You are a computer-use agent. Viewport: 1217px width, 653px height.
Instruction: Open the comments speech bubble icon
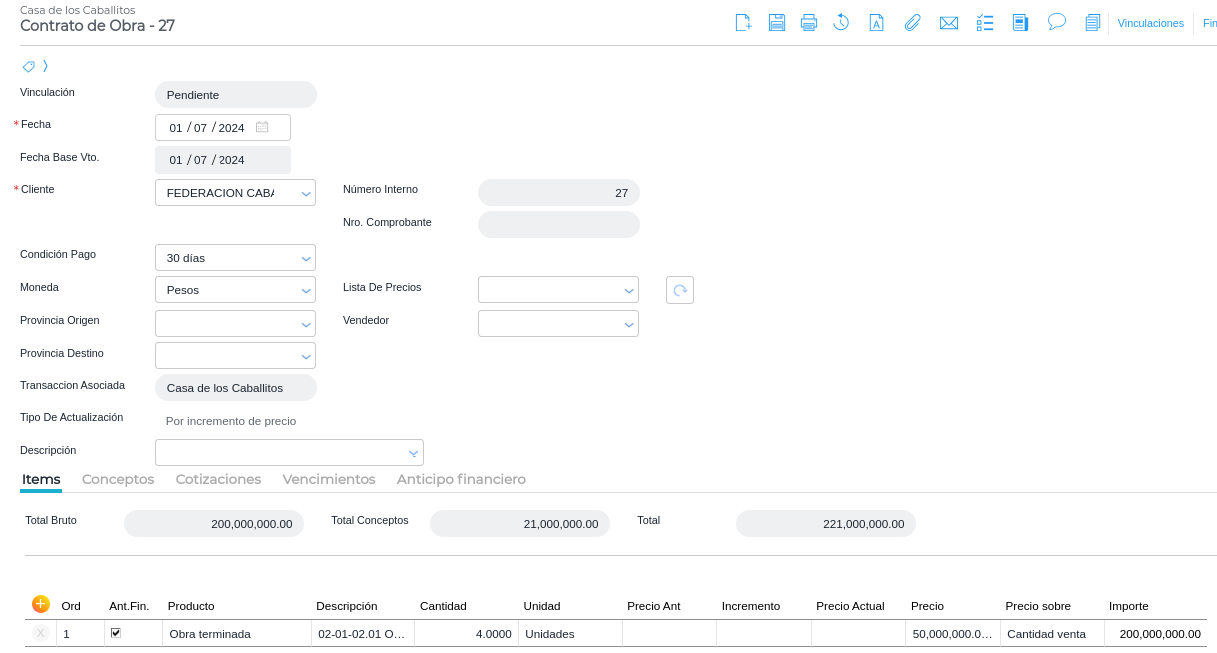1056,22
